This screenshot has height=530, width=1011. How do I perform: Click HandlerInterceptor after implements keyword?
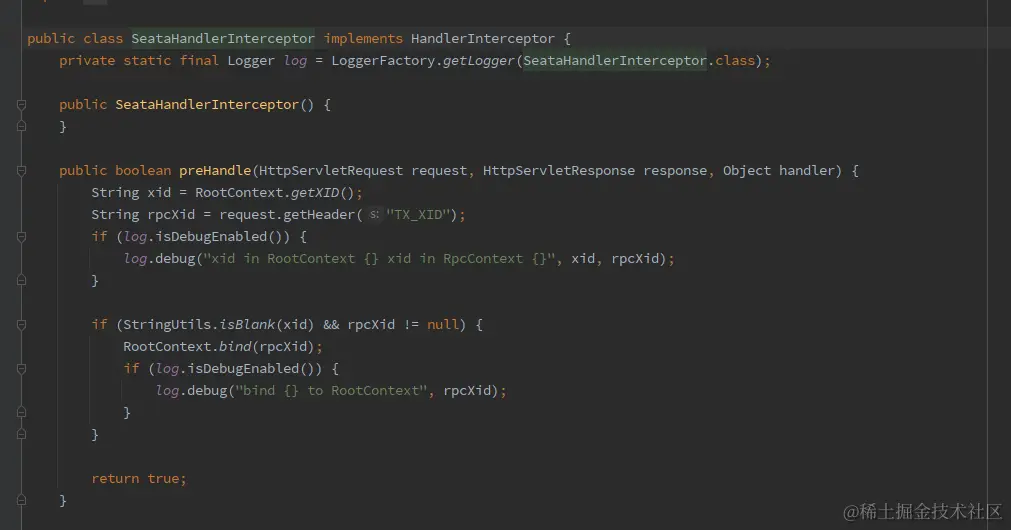[x=482, y=39]
